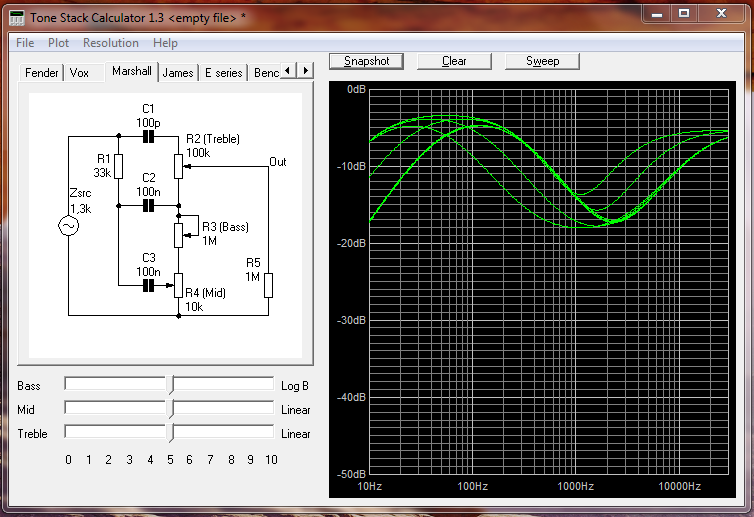Click the R1 33k resistor in schematic

(118, 166)
